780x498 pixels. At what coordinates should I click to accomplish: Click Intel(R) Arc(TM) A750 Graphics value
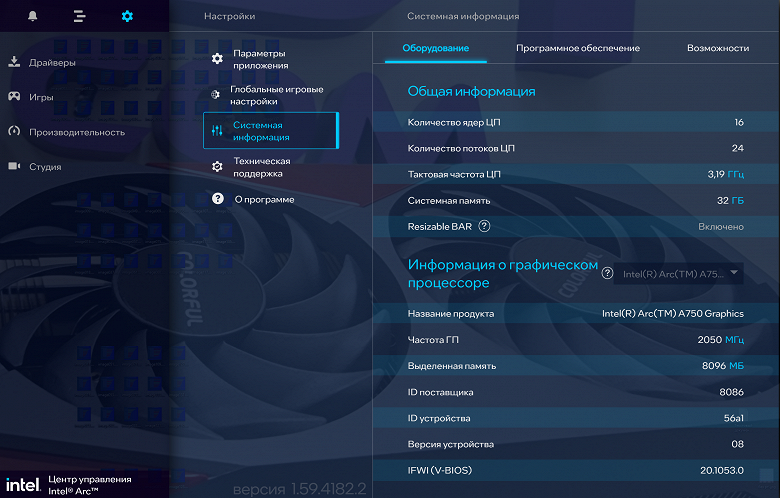tap(673, 313)
